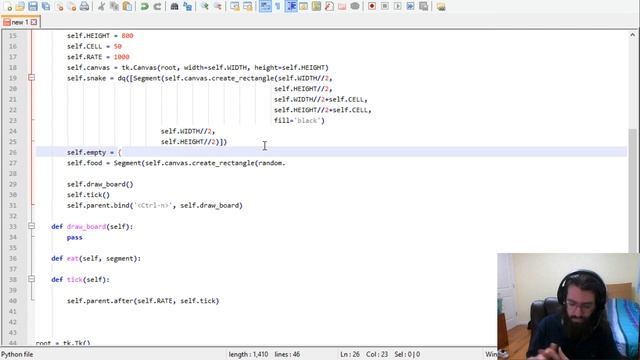Collapse the tick function fold marker
The width and height of the screenshot is (640, 360).
(31, 279)
